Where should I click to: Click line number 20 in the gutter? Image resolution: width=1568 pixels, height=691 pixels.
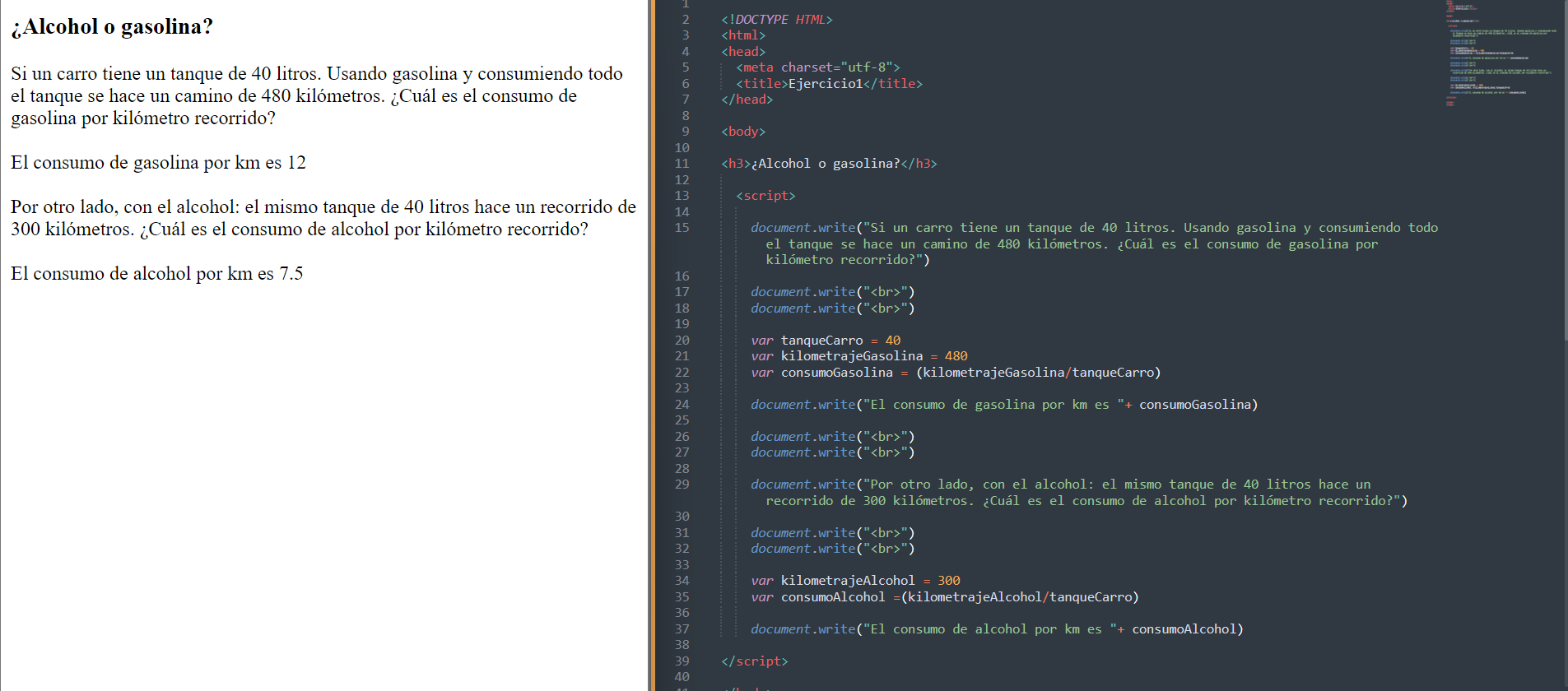[x=682, y=341]
